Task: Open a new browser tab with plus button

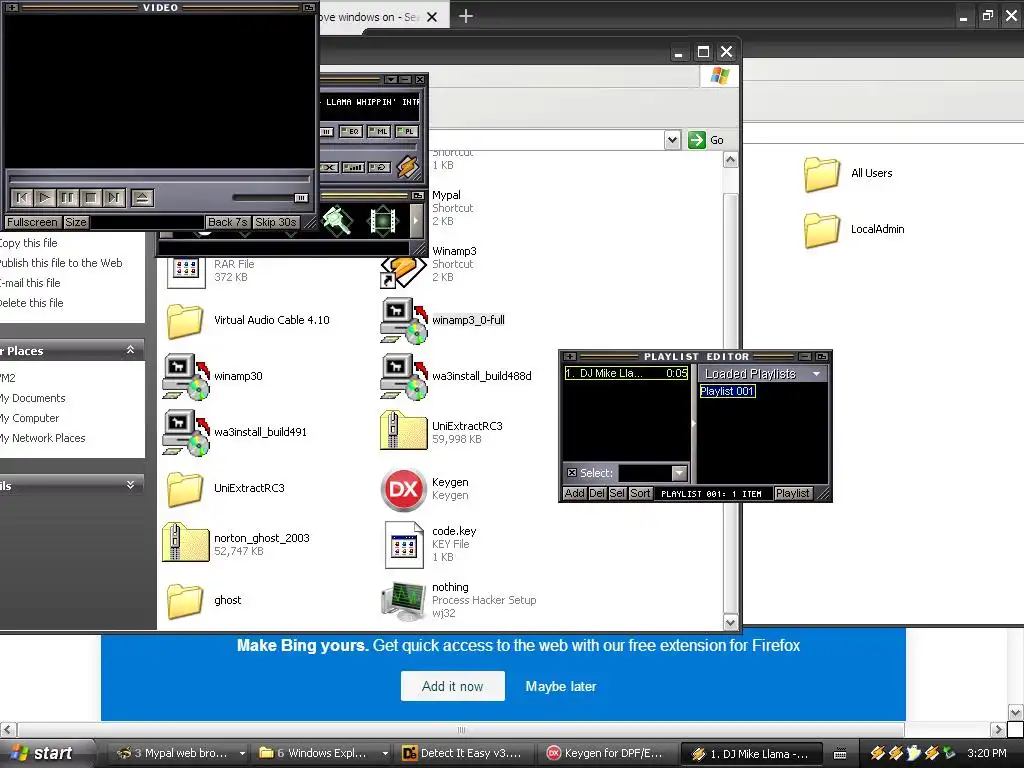Action: [x=466, y=16]
